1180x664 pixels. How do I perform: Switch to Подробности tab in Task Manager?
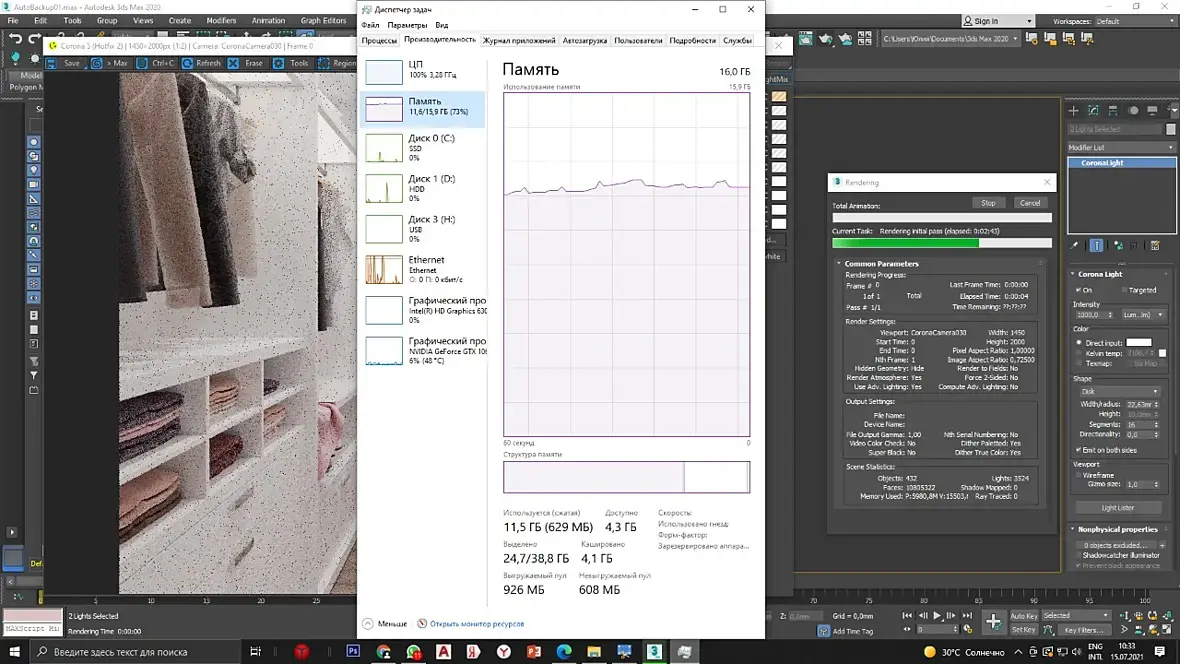point(692,40)
